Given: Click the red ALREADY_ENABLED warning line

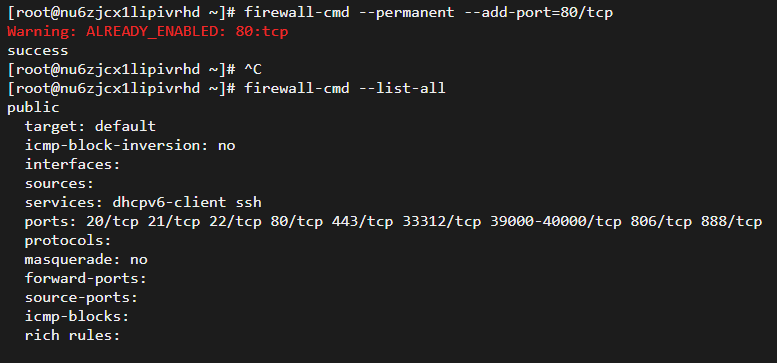Looking at the screenshot, I should point(148,32).
